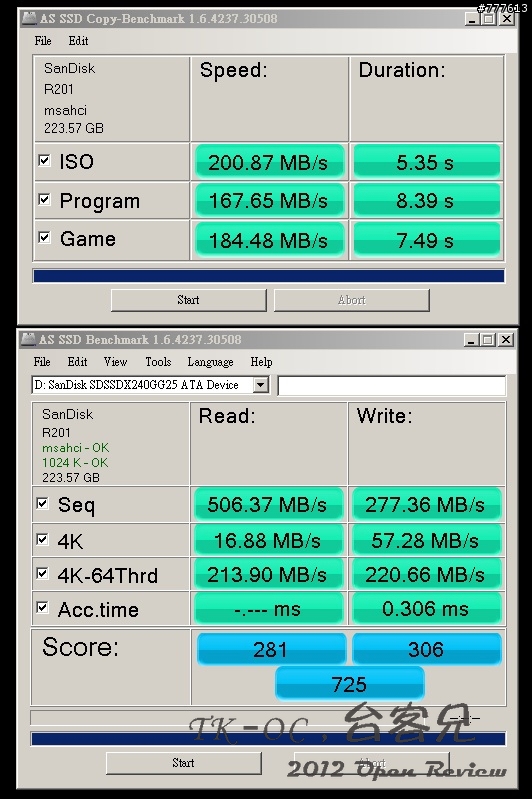Click the write access time 0.306 ms

click(x=426, y=608)
